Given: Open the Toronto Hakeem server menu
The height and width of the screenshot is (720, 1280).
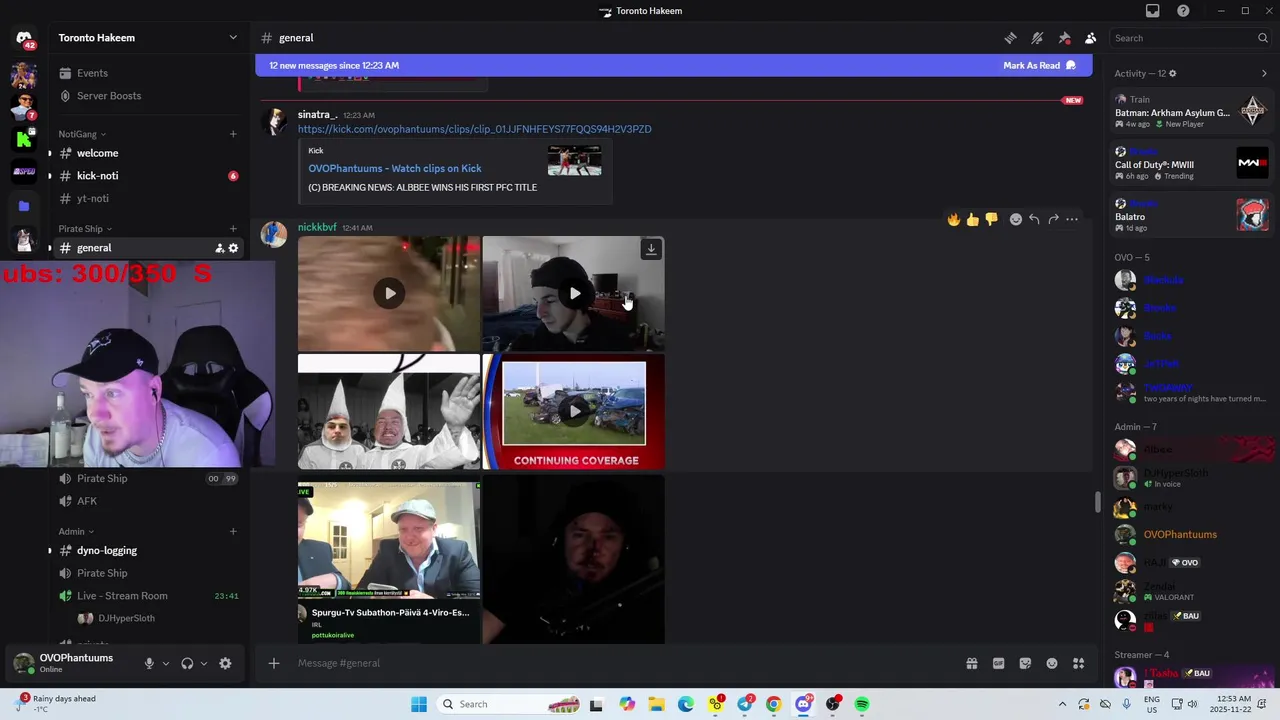Looking at the screenshot, I should click(147, 38).
